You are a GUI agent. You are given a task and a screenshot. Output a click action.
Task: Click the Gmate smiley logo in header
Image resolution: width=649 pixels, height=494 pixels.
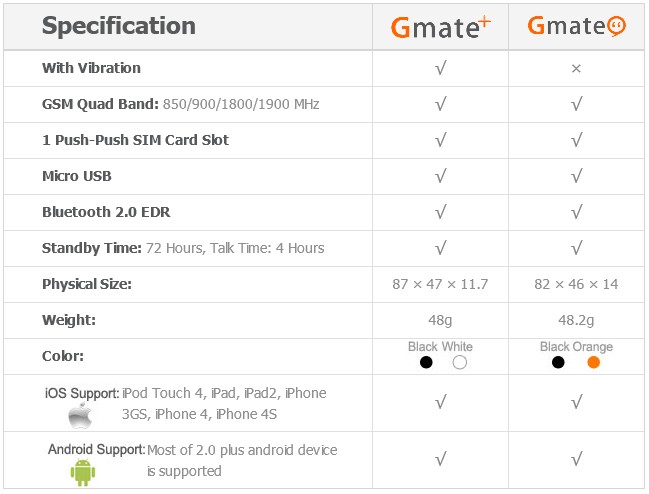[576, 26]
